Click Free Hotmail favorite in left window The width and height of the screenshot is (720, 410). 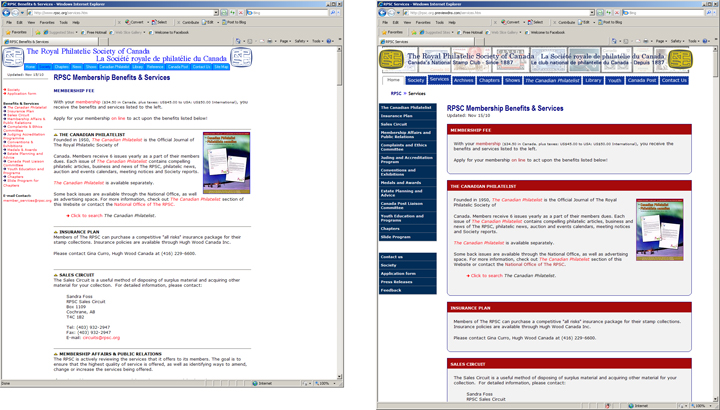94,33
